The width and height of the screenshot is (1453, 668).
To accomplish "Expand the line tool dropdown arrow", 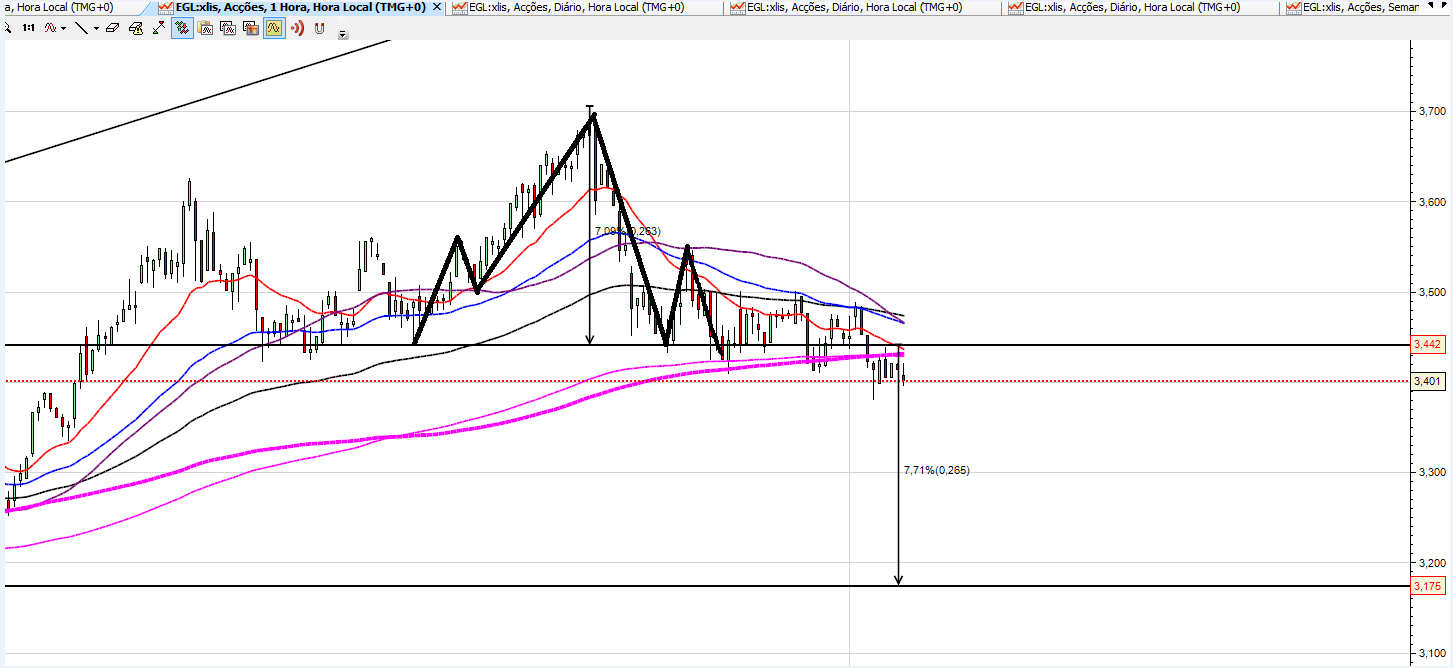I will pos(96,28).
